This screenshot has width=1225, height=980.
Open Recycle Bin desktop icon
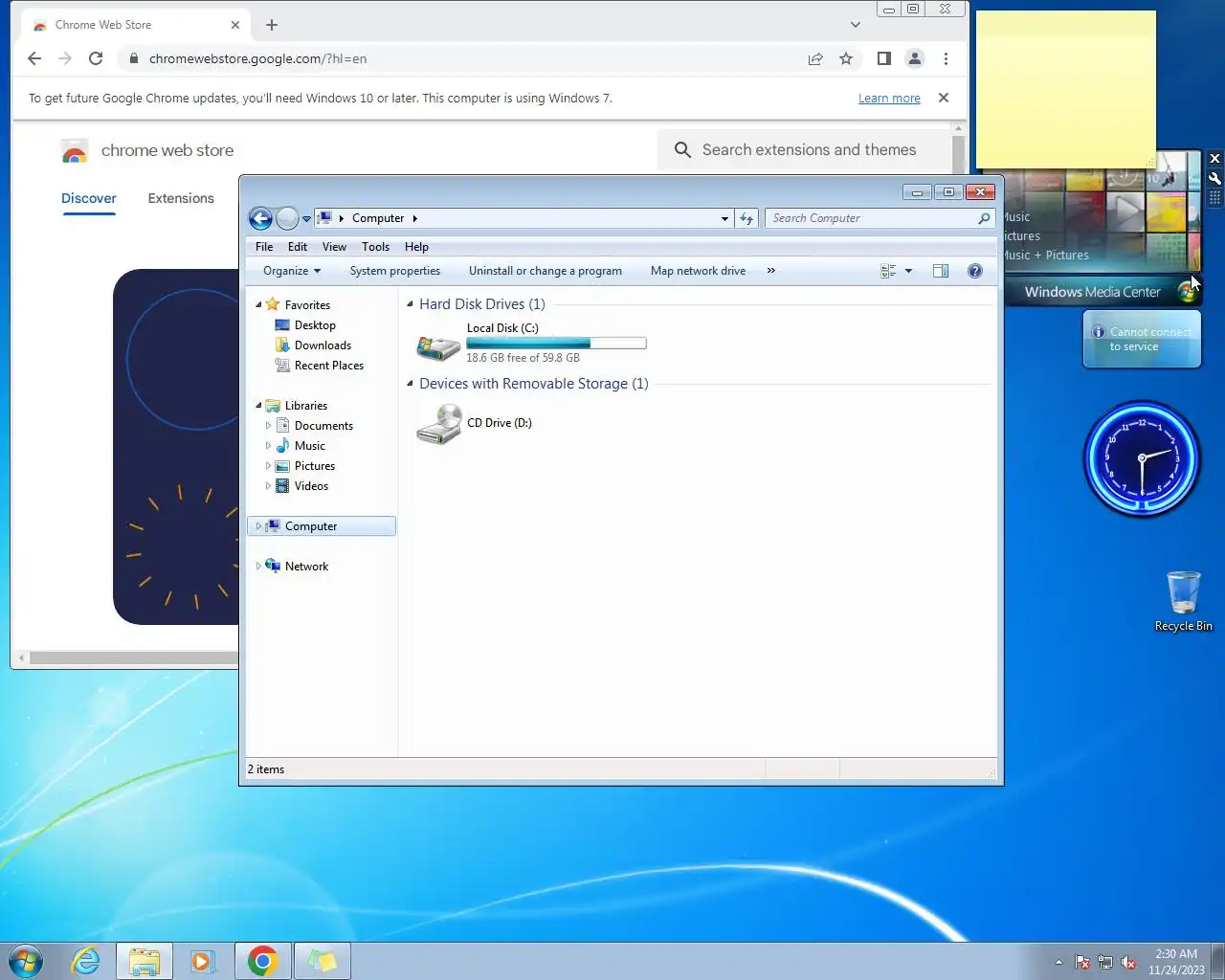coord(1184,601)
